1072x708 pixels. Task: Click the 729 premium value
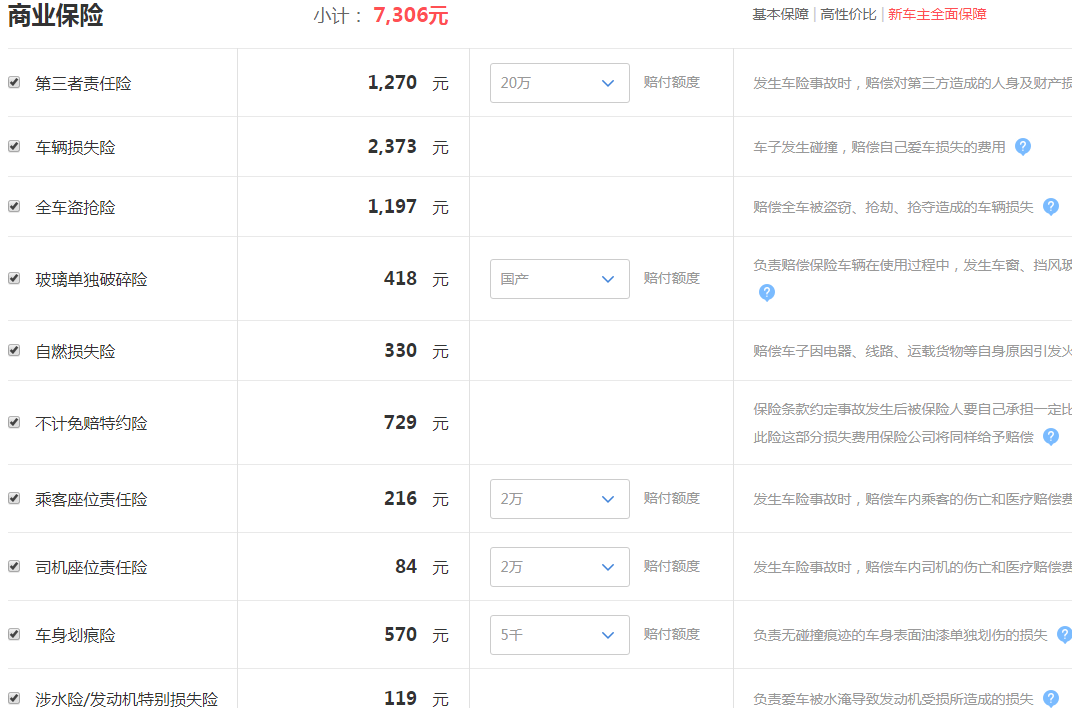[401, 422]
